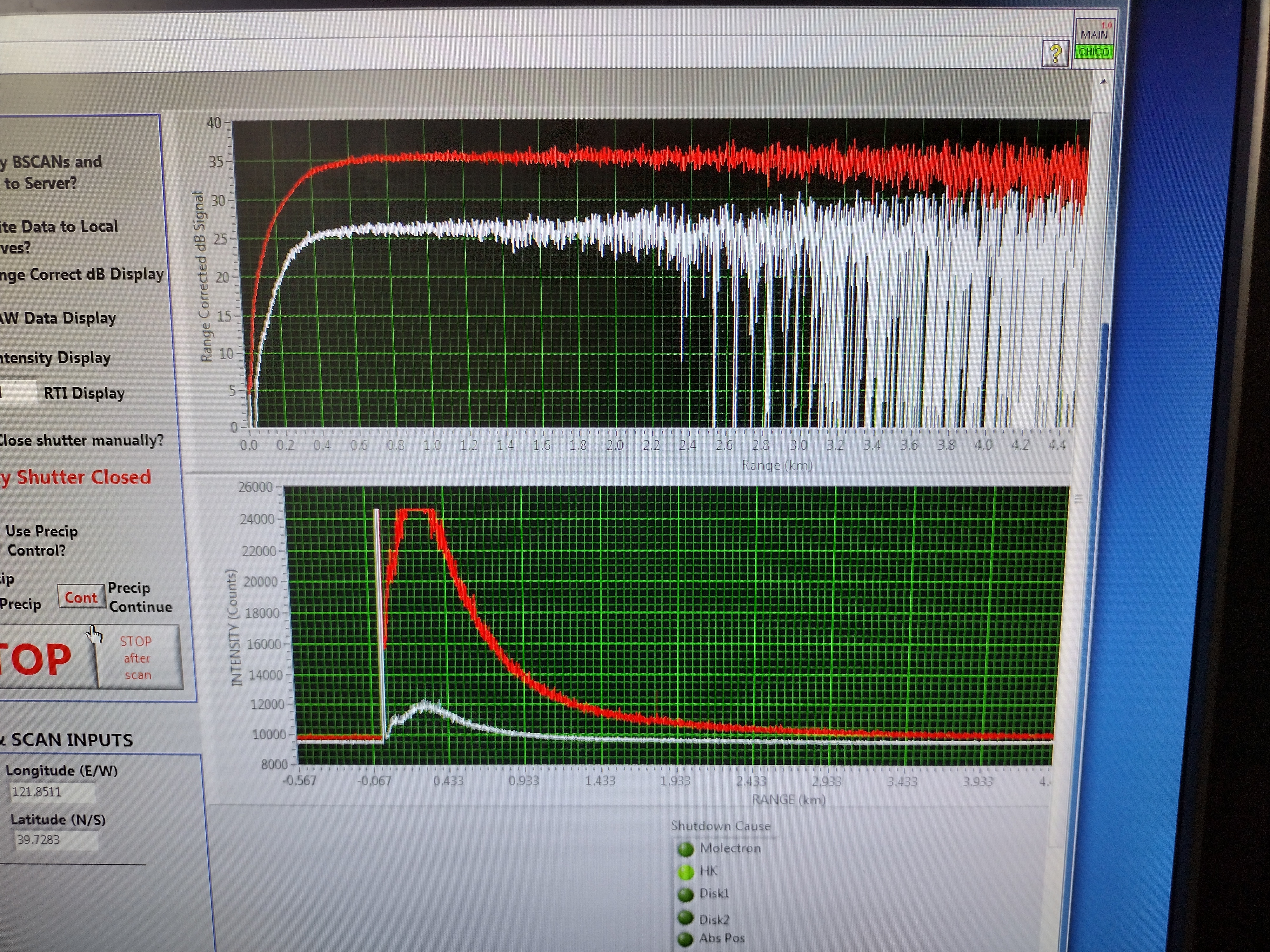Click the Longitude (E/W) value field
This screenshot has height=952, width=1270.
click(52, 792)
